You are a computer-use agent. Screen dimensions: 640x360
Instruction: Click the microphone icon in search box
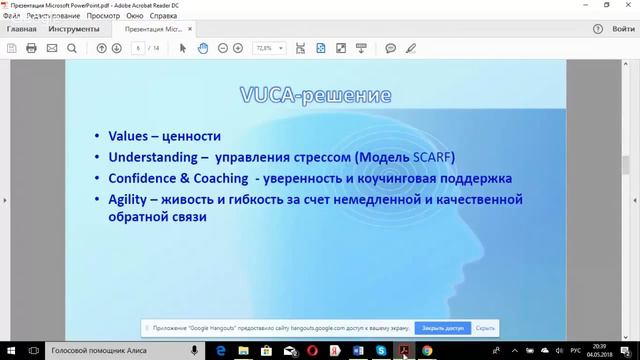194,351
